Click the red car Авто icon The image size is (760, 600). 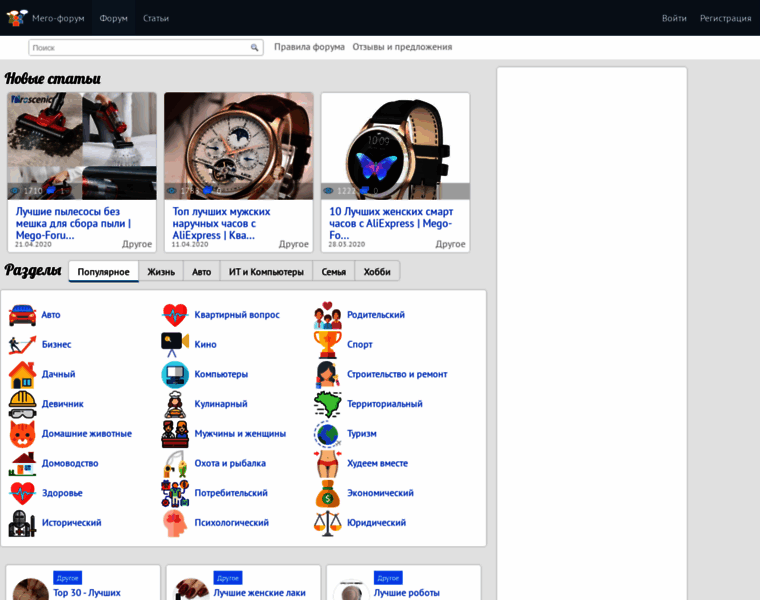tap(22, 315)
